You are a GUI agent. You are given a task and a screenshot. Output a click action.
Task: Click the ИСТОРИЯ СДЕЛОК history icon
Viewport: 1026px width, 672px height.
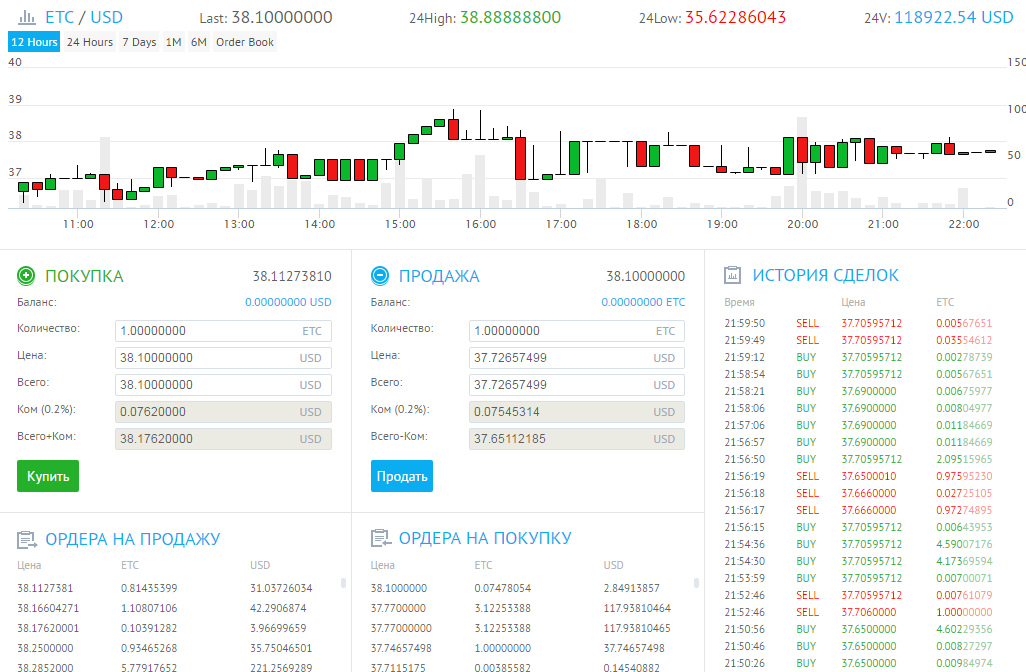point(733,275)
